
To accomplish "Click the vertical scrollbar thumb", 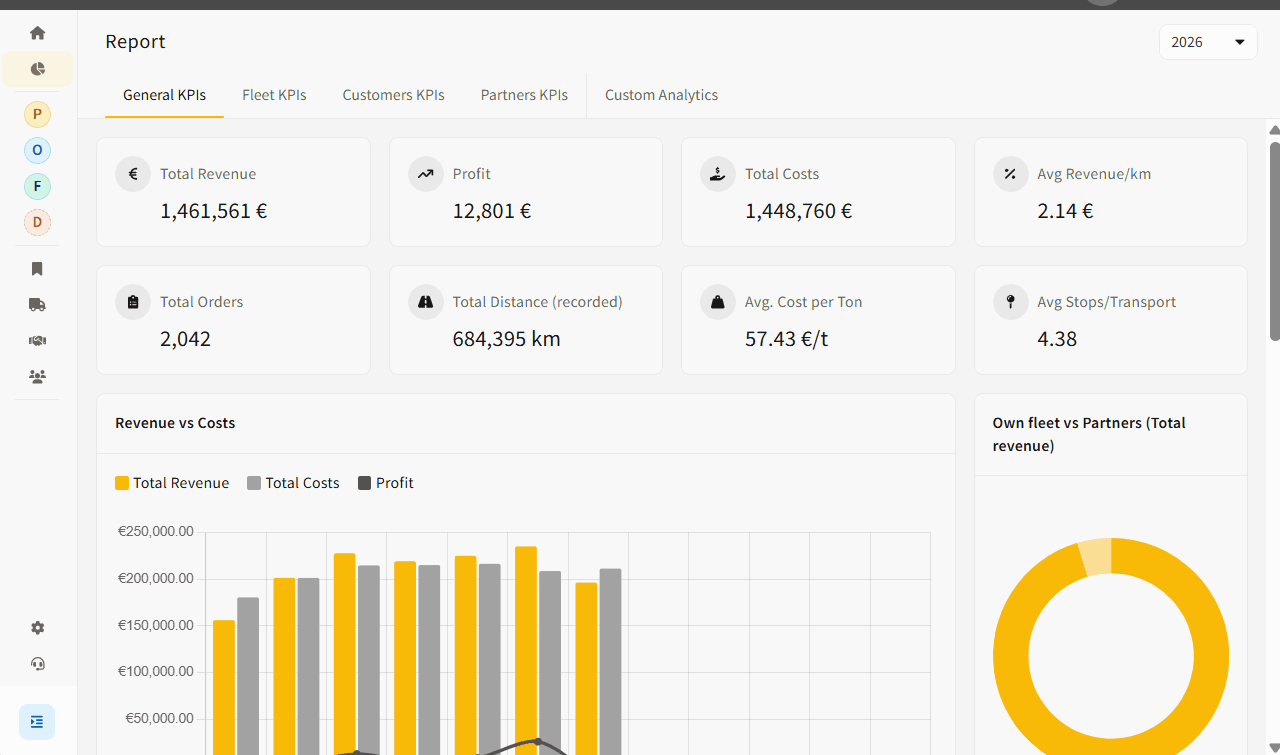I will tap(1274, 240).
